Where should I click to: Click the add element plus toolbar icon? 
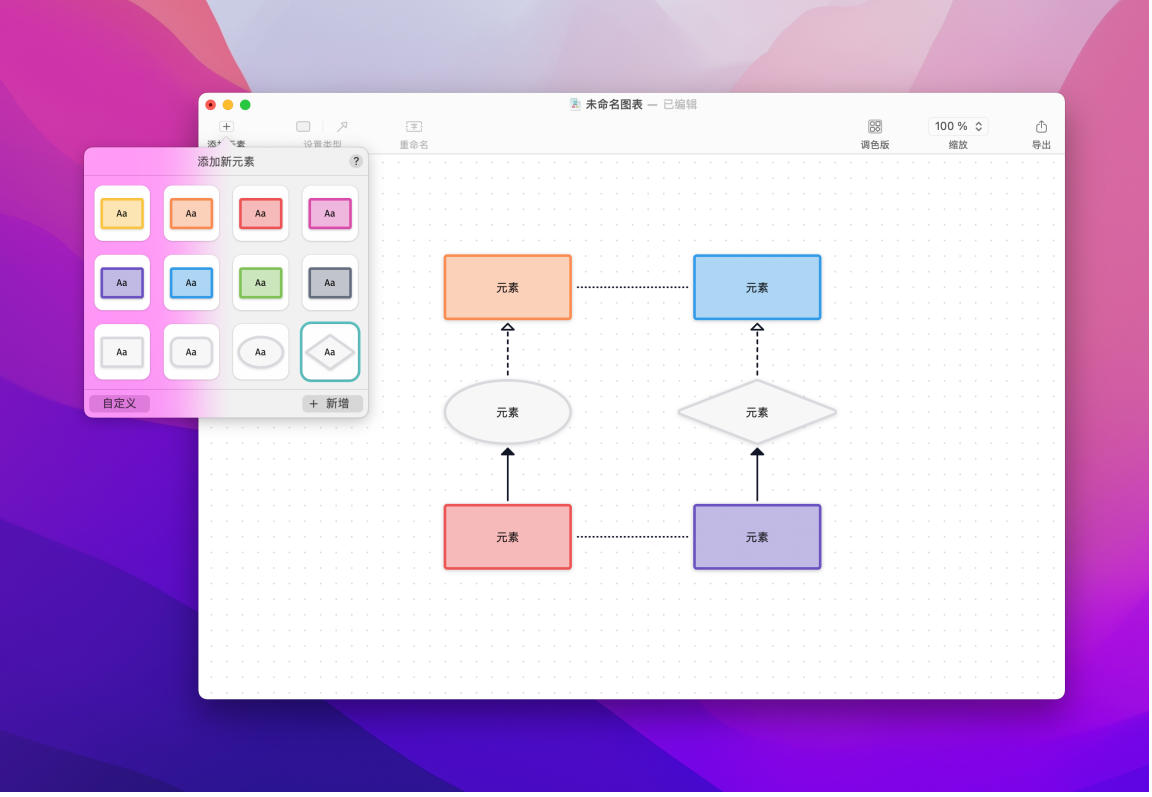click(x=226, y=126)
